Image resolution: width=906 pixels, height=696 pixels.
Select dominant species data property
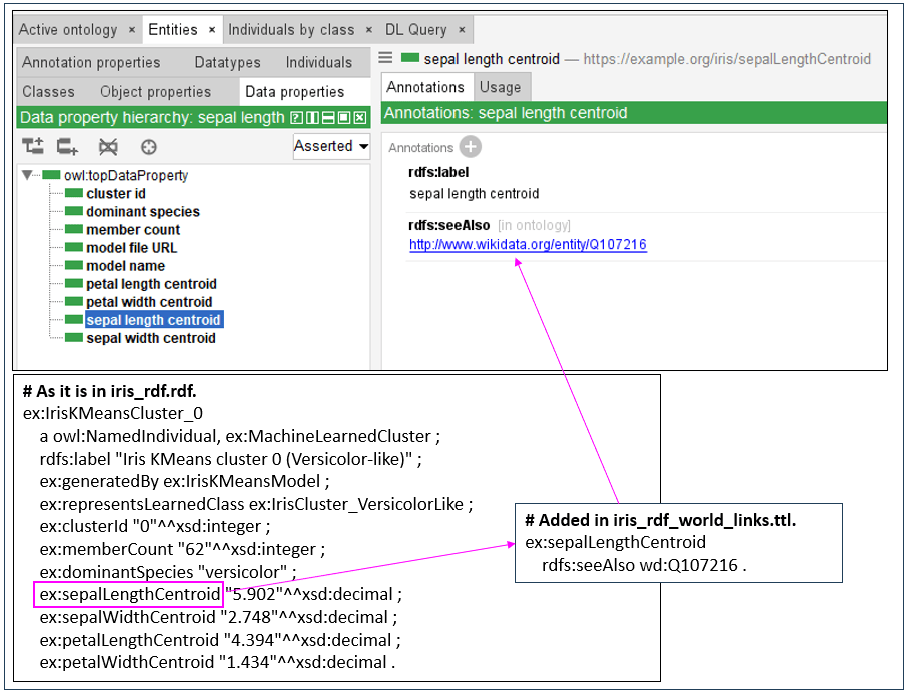tap(143, 211)
